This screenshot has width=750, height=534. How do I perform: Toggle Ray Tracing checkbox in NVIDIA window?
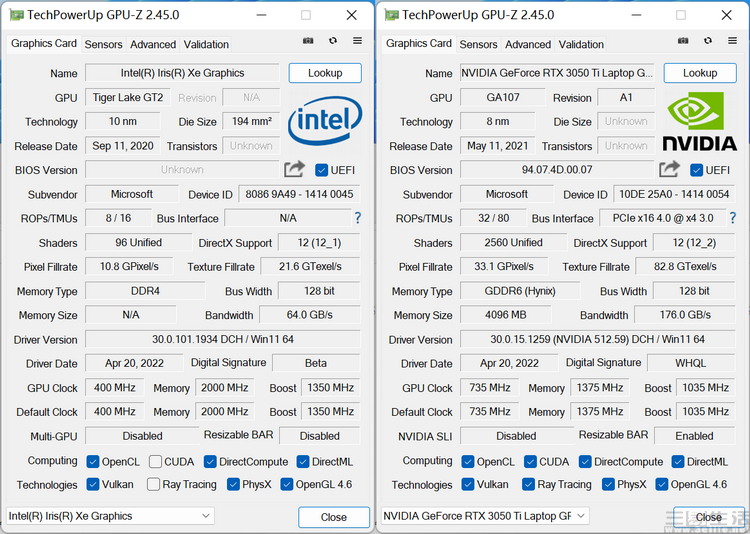click(528, 484)
